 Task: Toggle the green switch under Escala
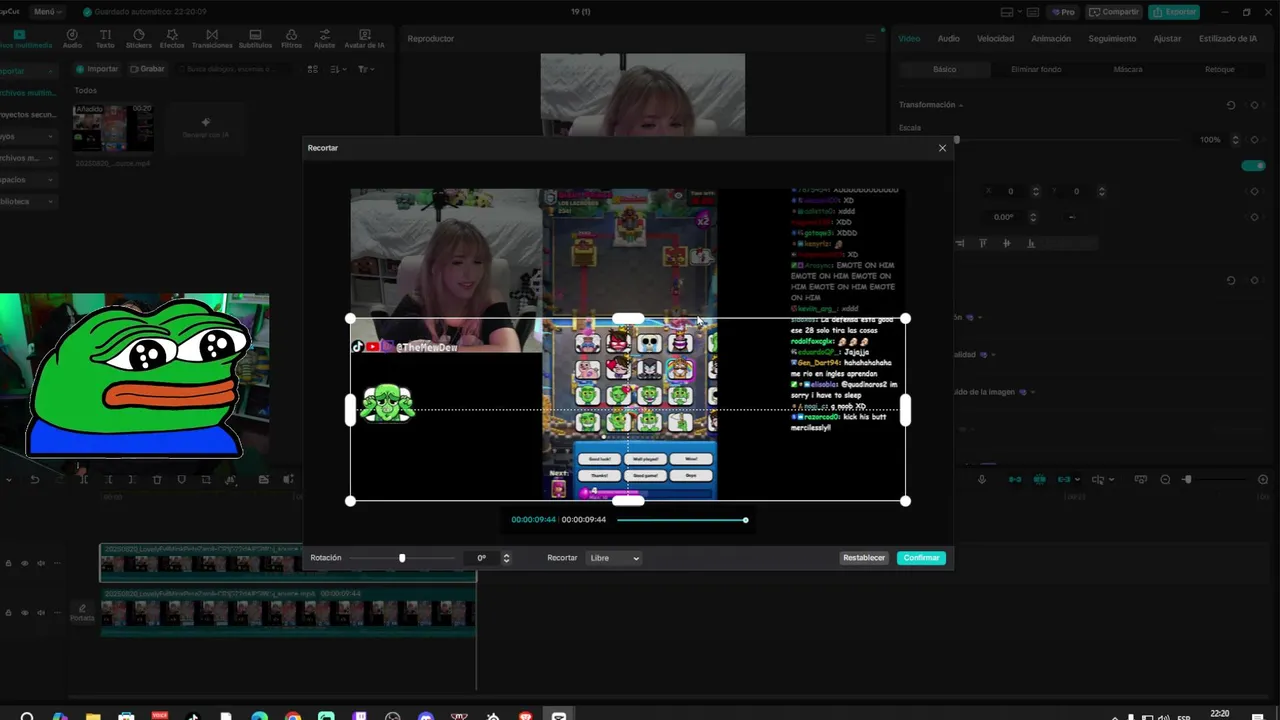pos(1253,165)
